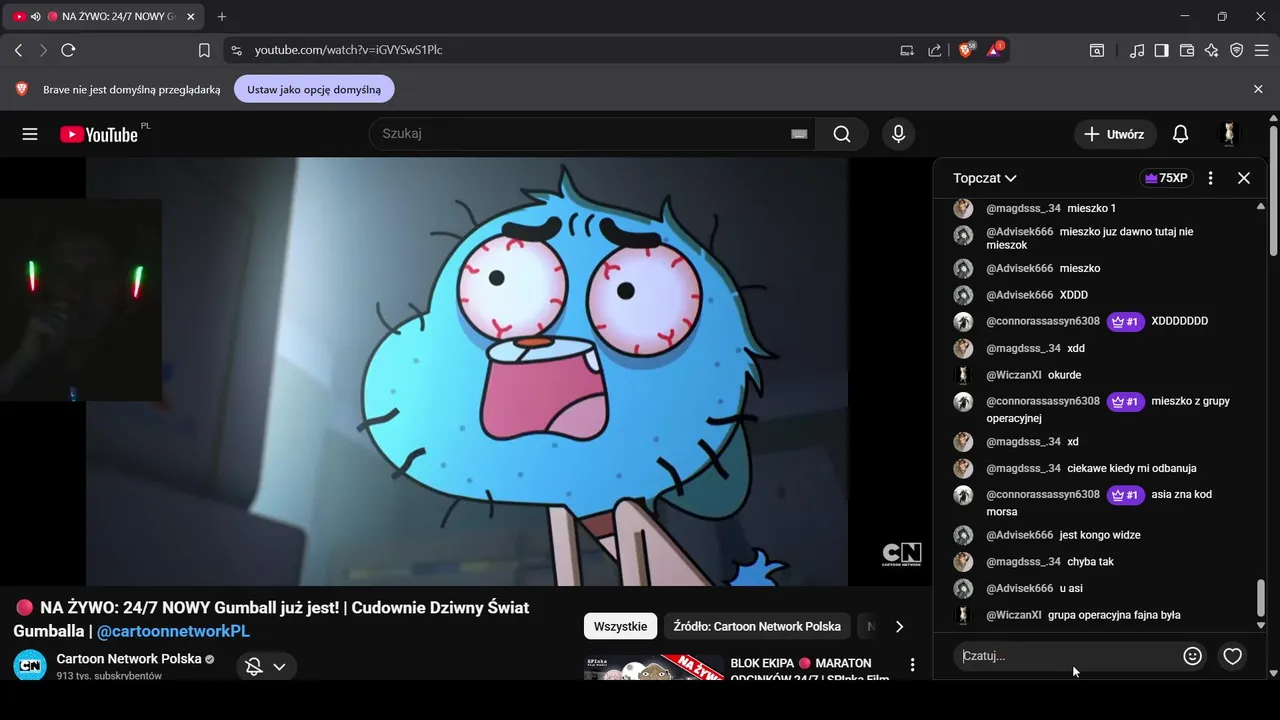Open the 75XP crown leaderboard badge
Viewport: 1280px width, 720px height.
pos(1166,178)
